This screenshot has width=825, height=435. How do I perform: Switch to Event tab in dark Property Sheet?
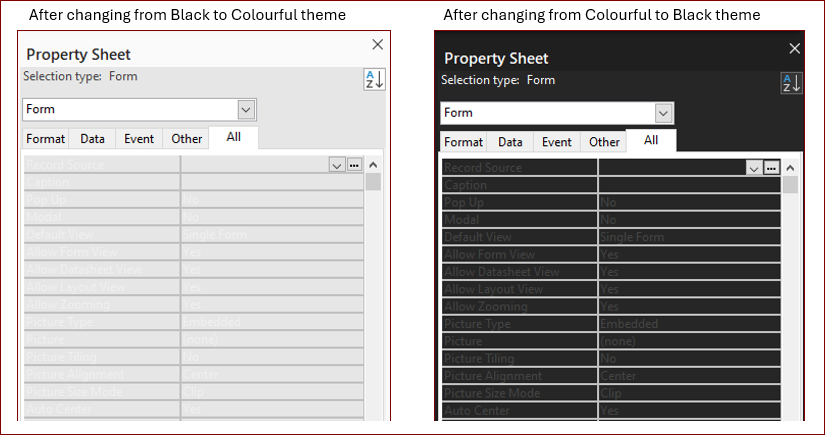[557, 142]
